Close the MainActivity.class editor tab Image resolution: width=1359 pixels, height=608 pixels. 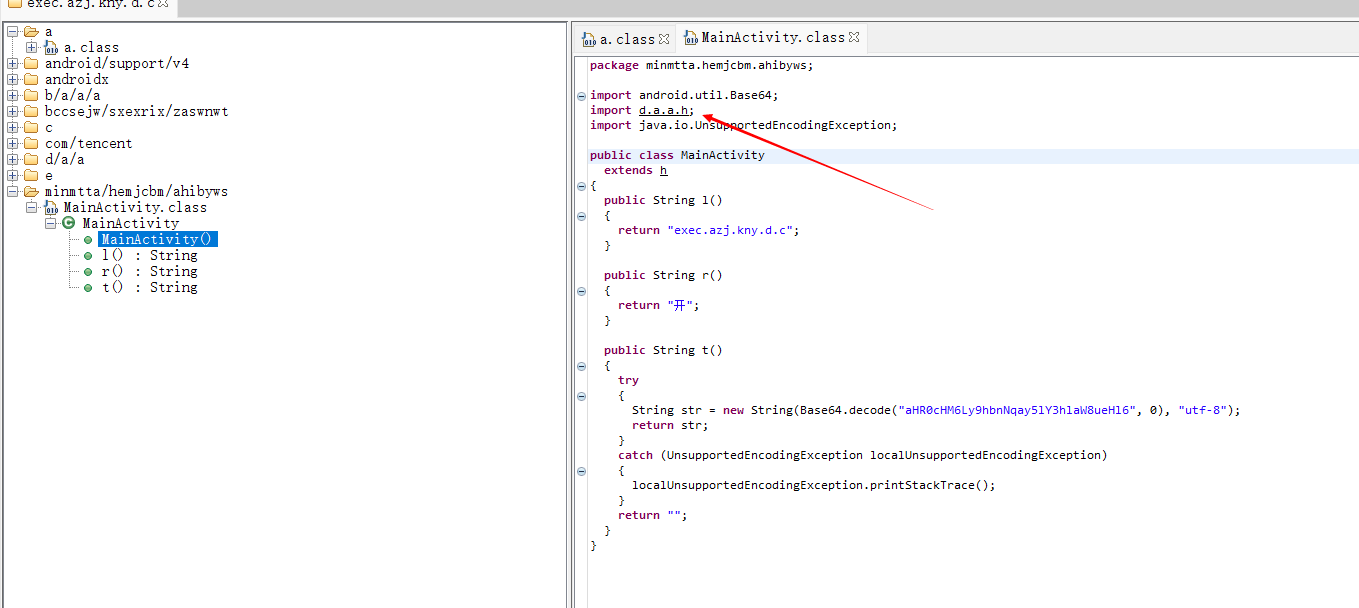tap(854, 37)
